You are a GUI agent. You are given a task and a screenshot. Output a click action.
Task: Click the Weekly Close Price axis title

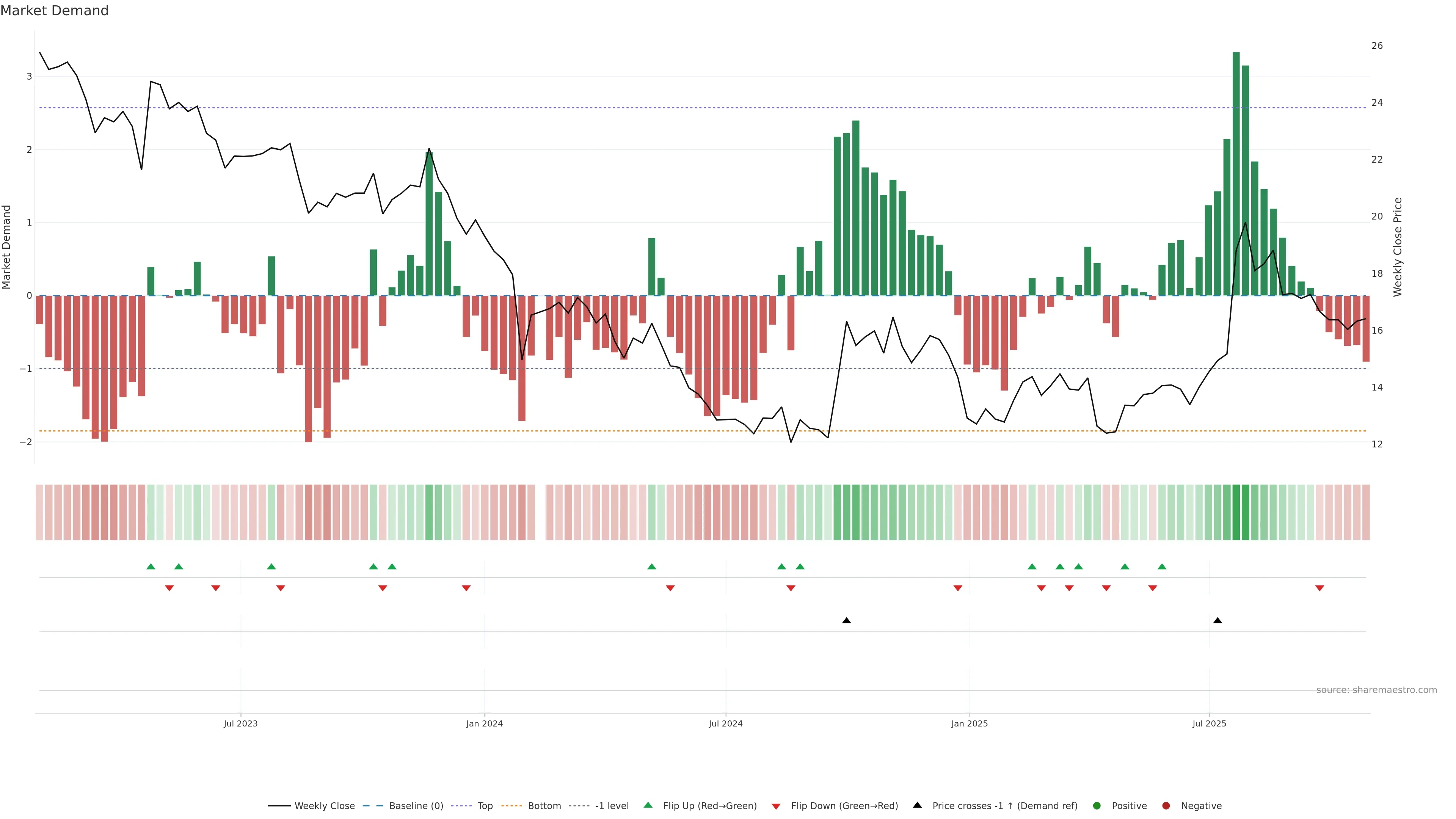[1398, 247]
